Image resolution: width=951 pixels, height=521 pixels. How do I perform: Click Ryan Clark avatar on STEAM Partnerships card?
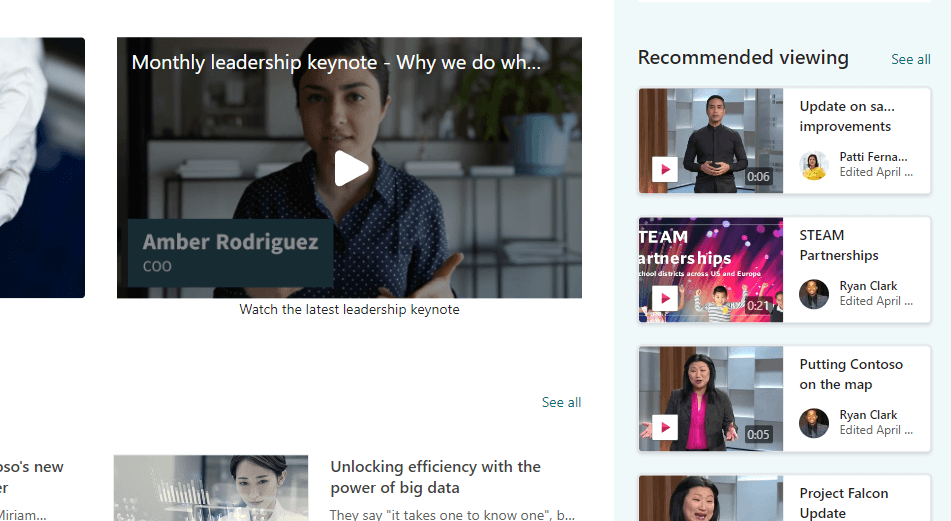(814, 294)
